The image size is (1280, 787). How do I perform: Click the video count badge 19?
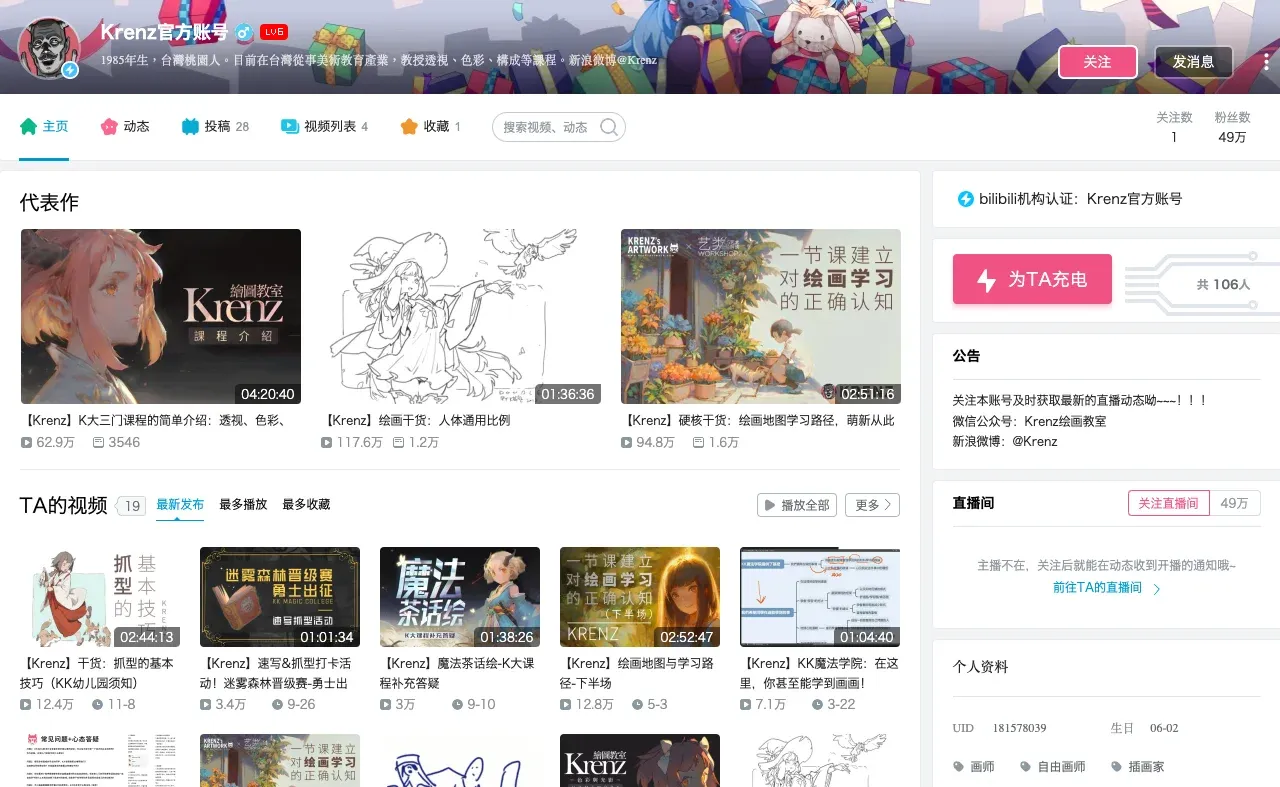point(132,506)
